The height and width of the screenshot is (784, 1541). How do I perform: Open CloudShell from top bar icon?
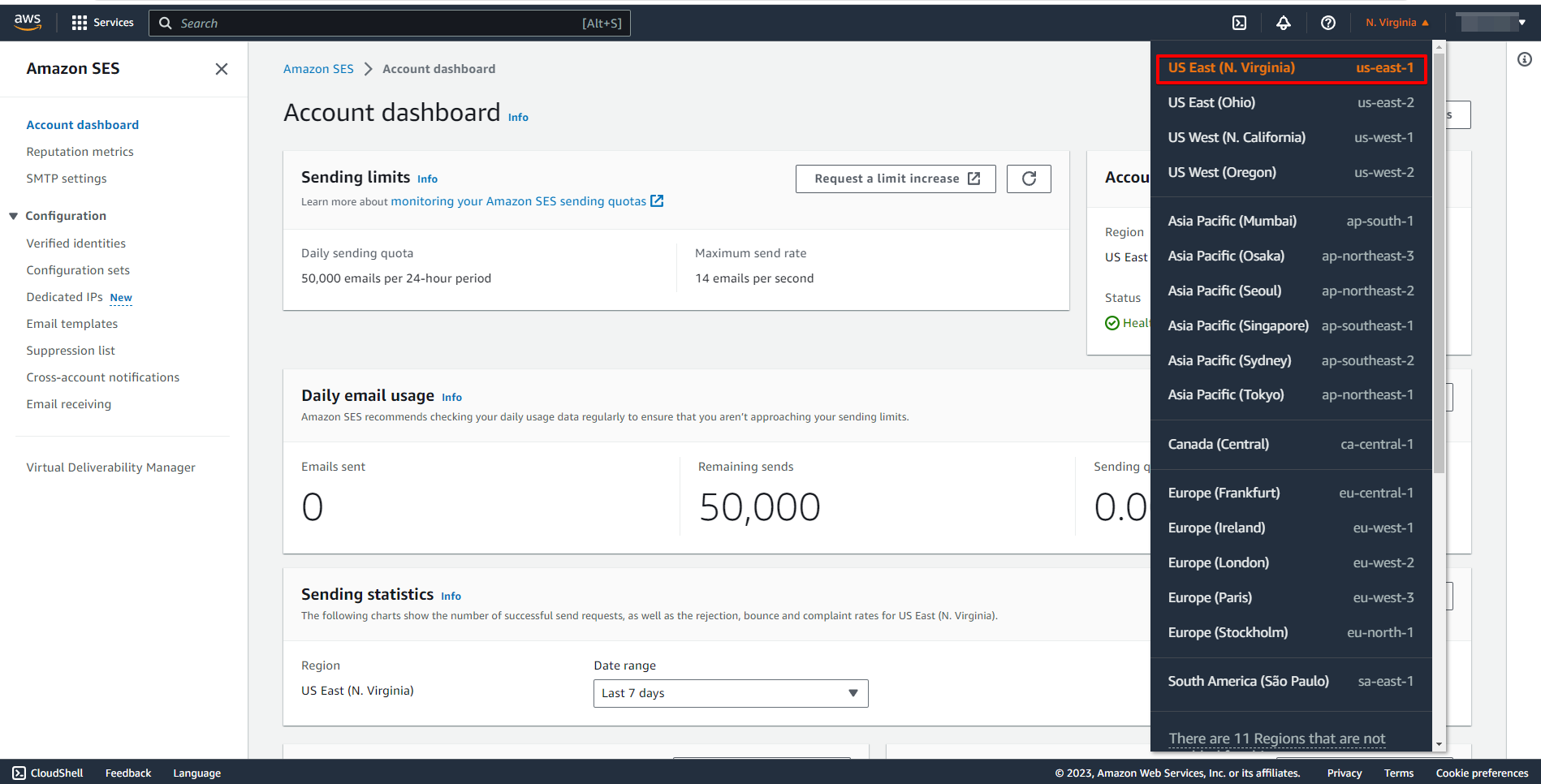coord(1239,23)
